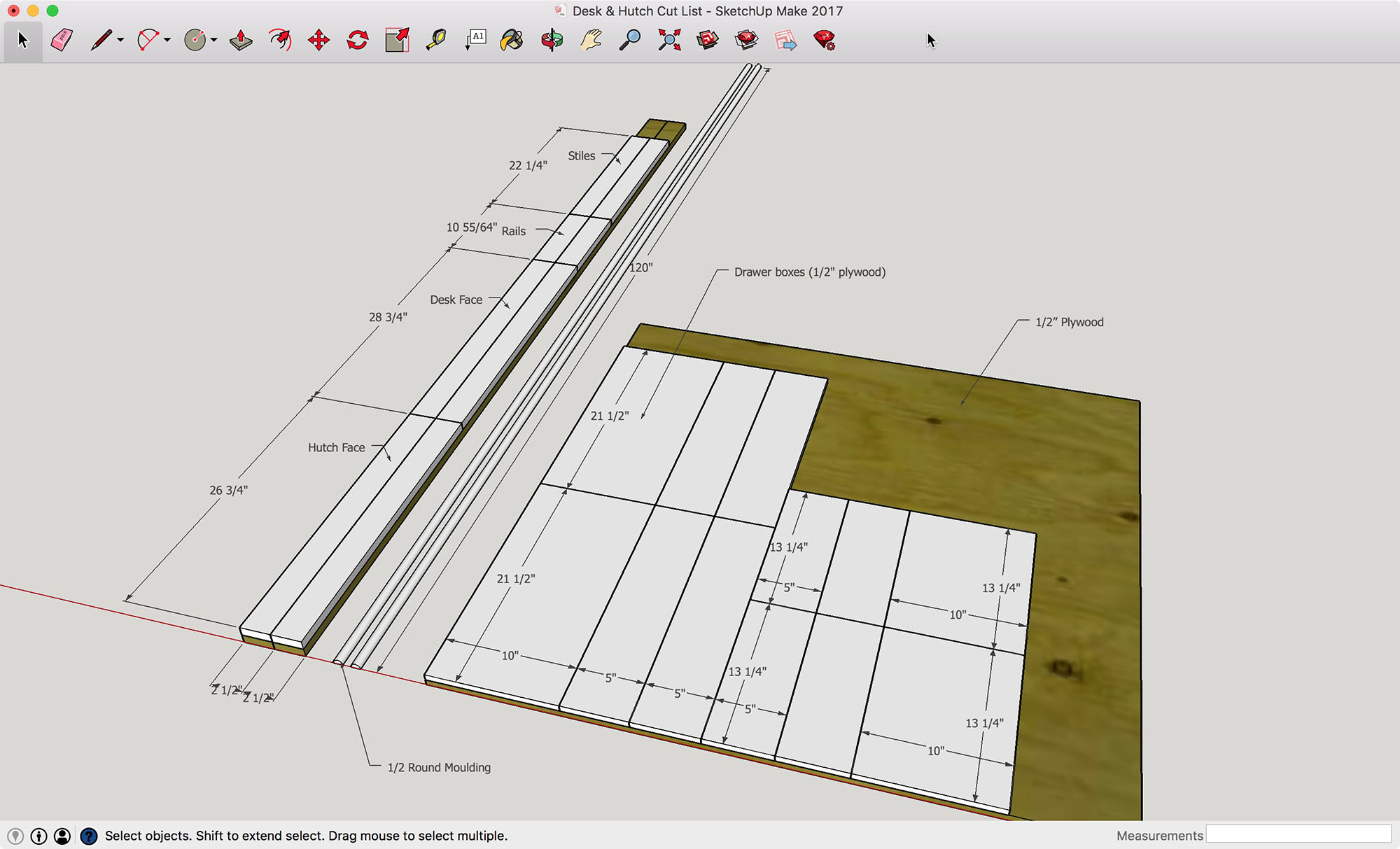1400x849 pixels.
Task: Click the geo-location status icon
Action: click(15, 836)
